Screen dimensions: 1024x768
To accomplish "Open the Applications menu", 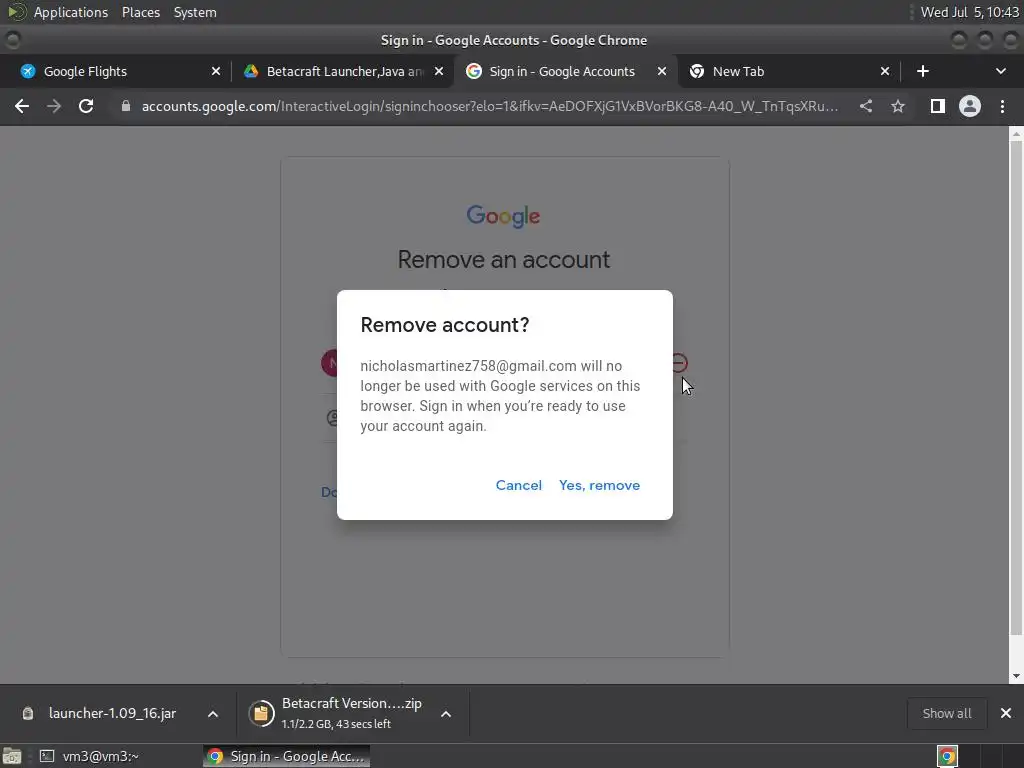I will click(x=71, y=12).
